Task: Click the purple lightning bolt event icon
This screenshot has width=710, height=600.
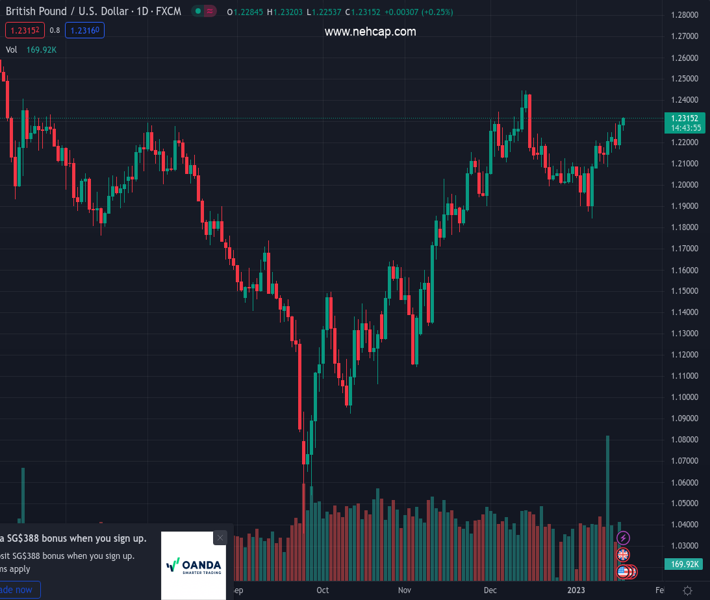Action: pyautogui.click(x=624, y=539)
